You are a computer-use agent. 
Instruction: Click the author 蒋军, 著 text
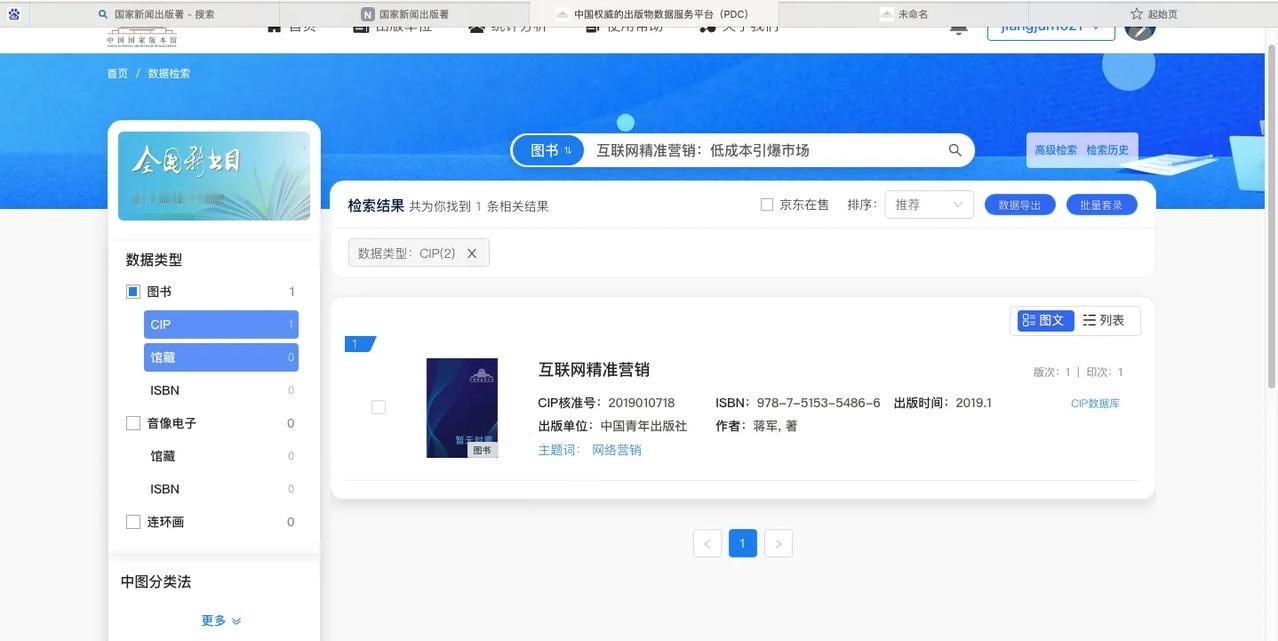click(x=756, y=426)
